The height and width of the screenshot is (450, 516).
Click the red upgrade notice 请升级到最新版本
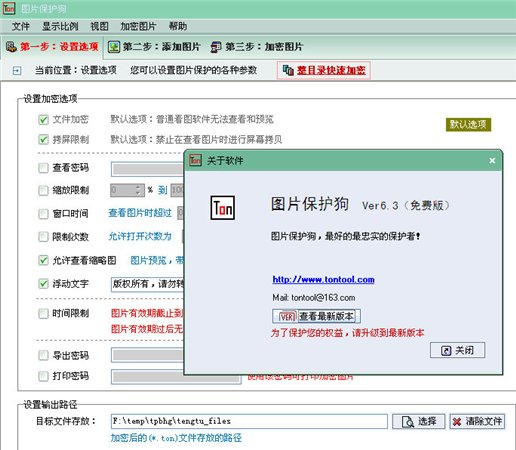coord(388,333)
